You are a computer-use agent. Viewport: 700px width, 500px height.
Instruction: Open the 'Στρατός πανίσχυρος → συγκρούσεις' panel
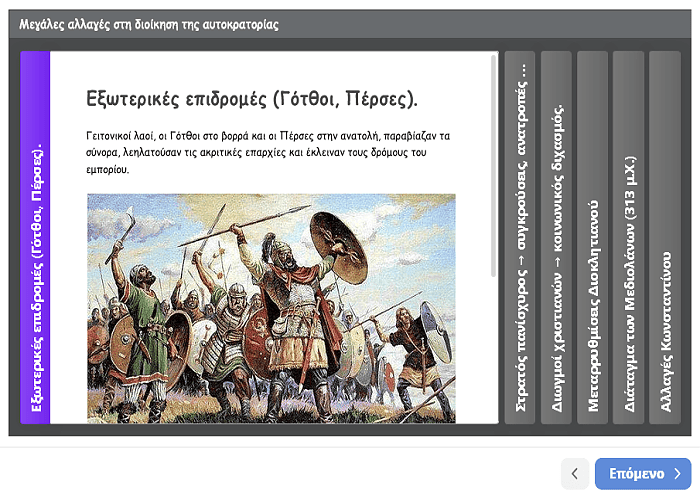(520, 238)
